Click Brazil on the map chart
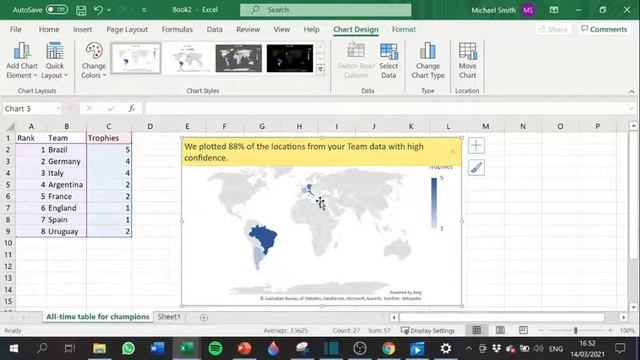The width and height of the screenshot is (640, 360). point(264,238)
